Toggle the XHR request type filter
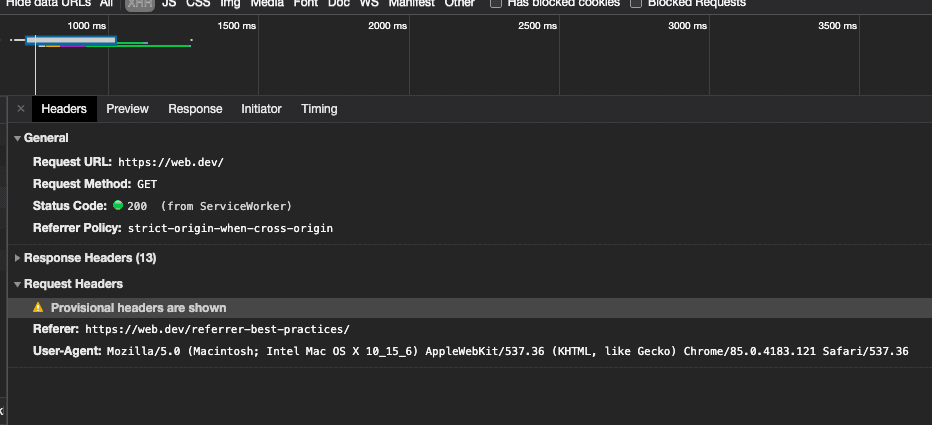 [x=138, y=4]
